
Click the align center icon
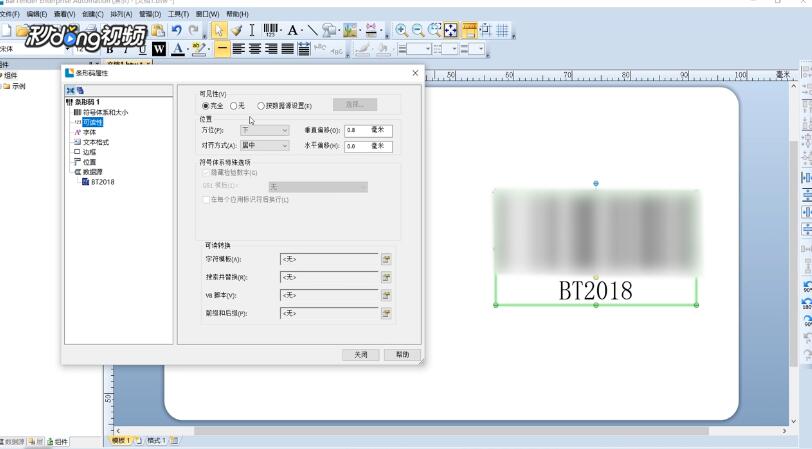(x=255, y=49)
